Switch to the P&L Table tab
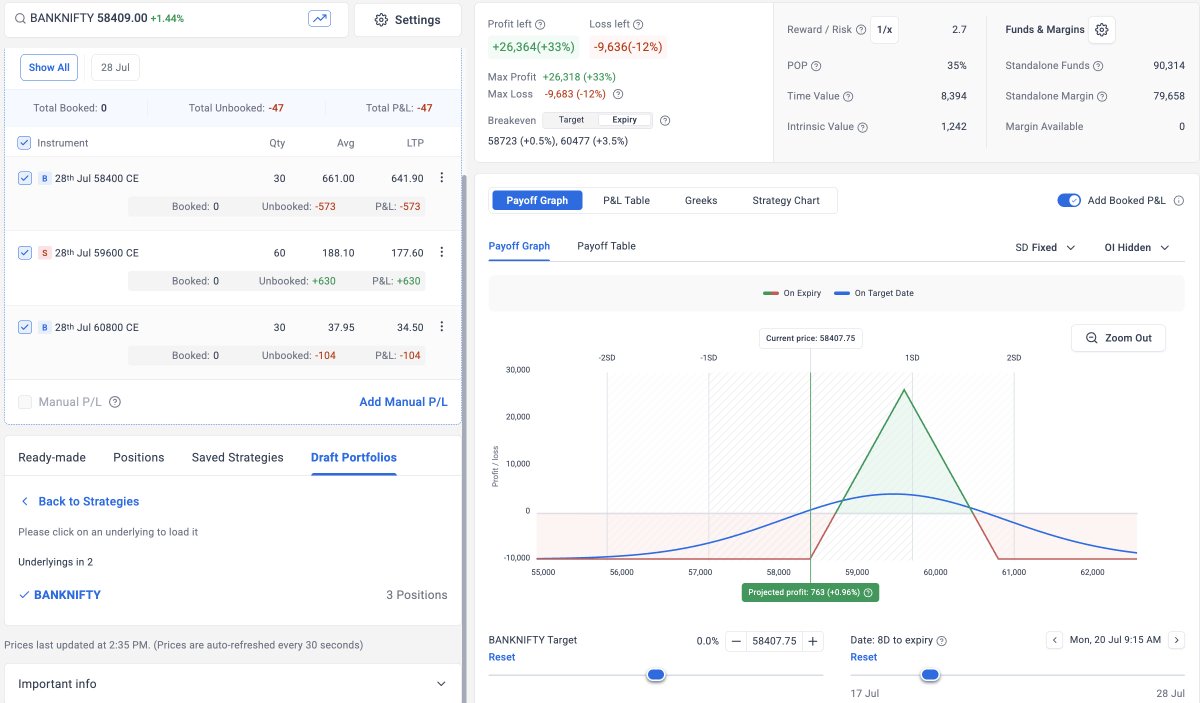This screenshot has width=1200, height=703. point(626,200)
